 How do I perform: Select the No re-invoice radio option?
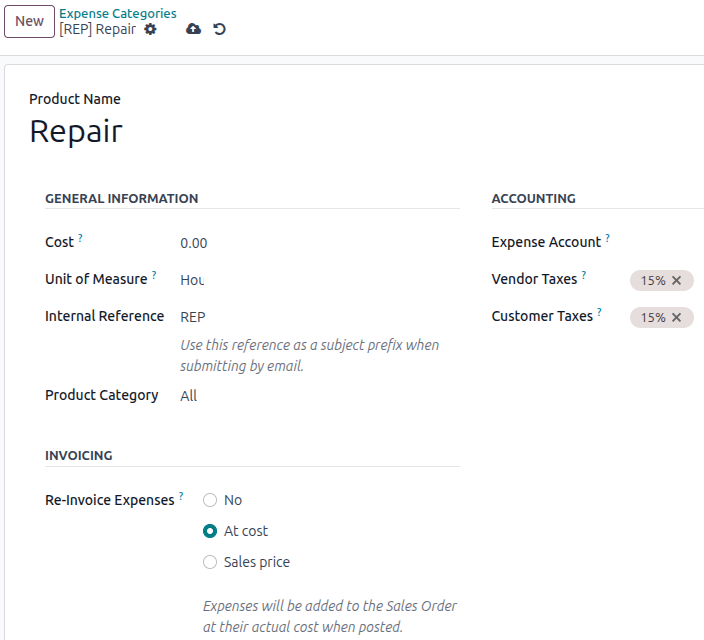(210, 500)
